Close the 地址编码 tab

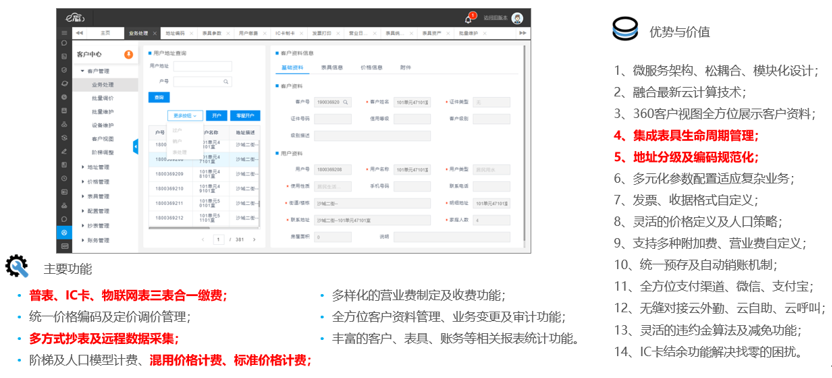(x=191, y=33)
